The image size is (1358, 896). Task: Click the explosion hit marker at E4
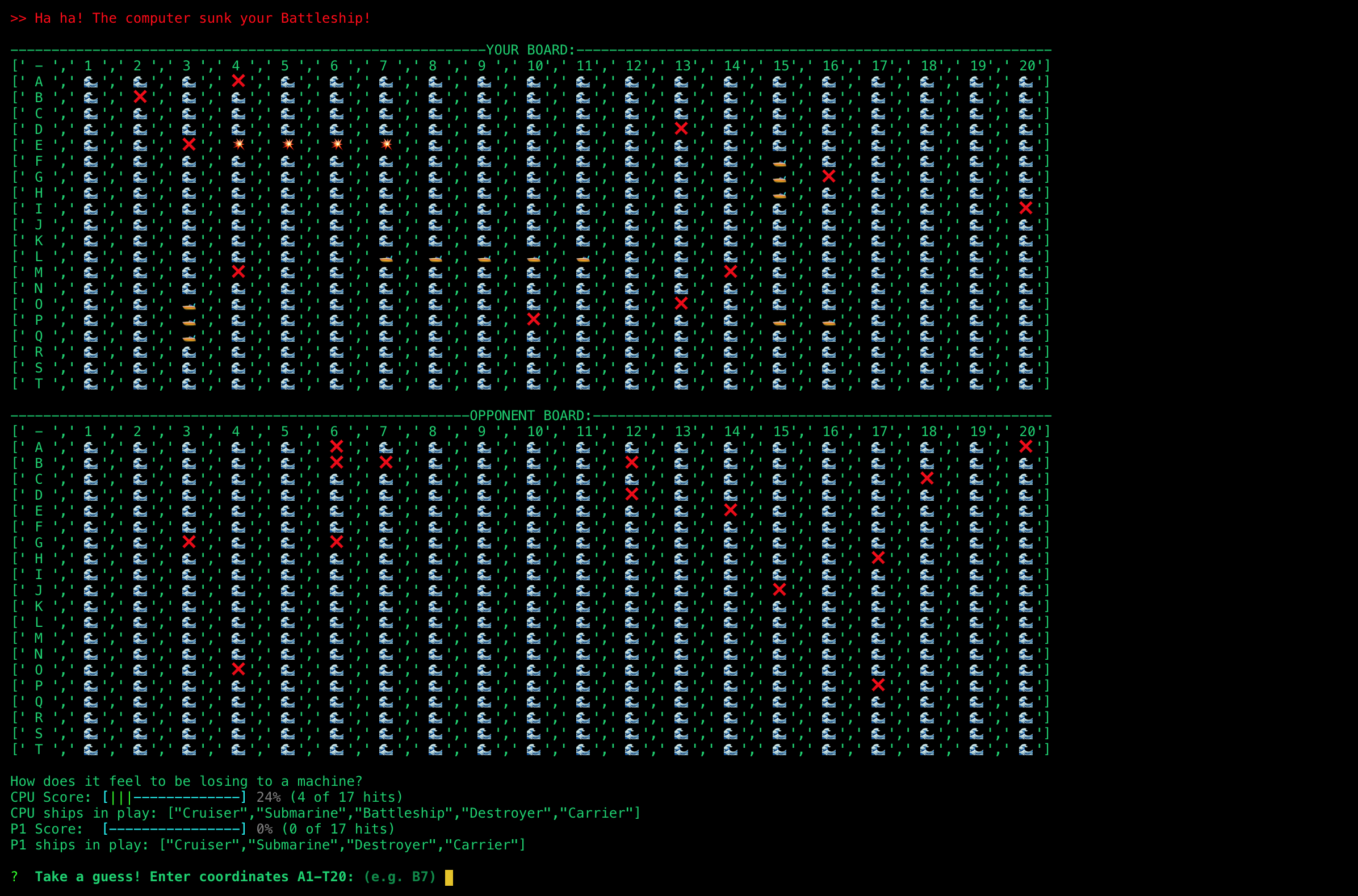coord(239,144)
